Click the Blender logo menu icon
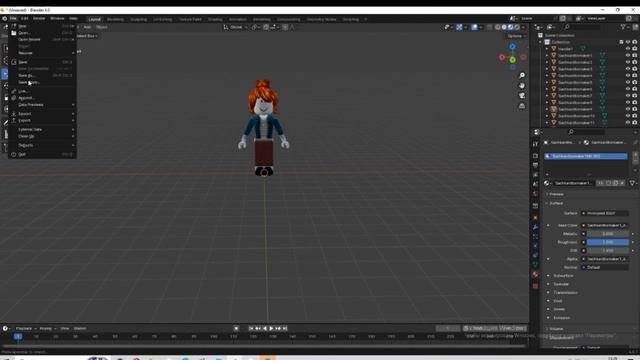Image resolution: width=640 pixels, height=360 pixels. pos(4,18)
